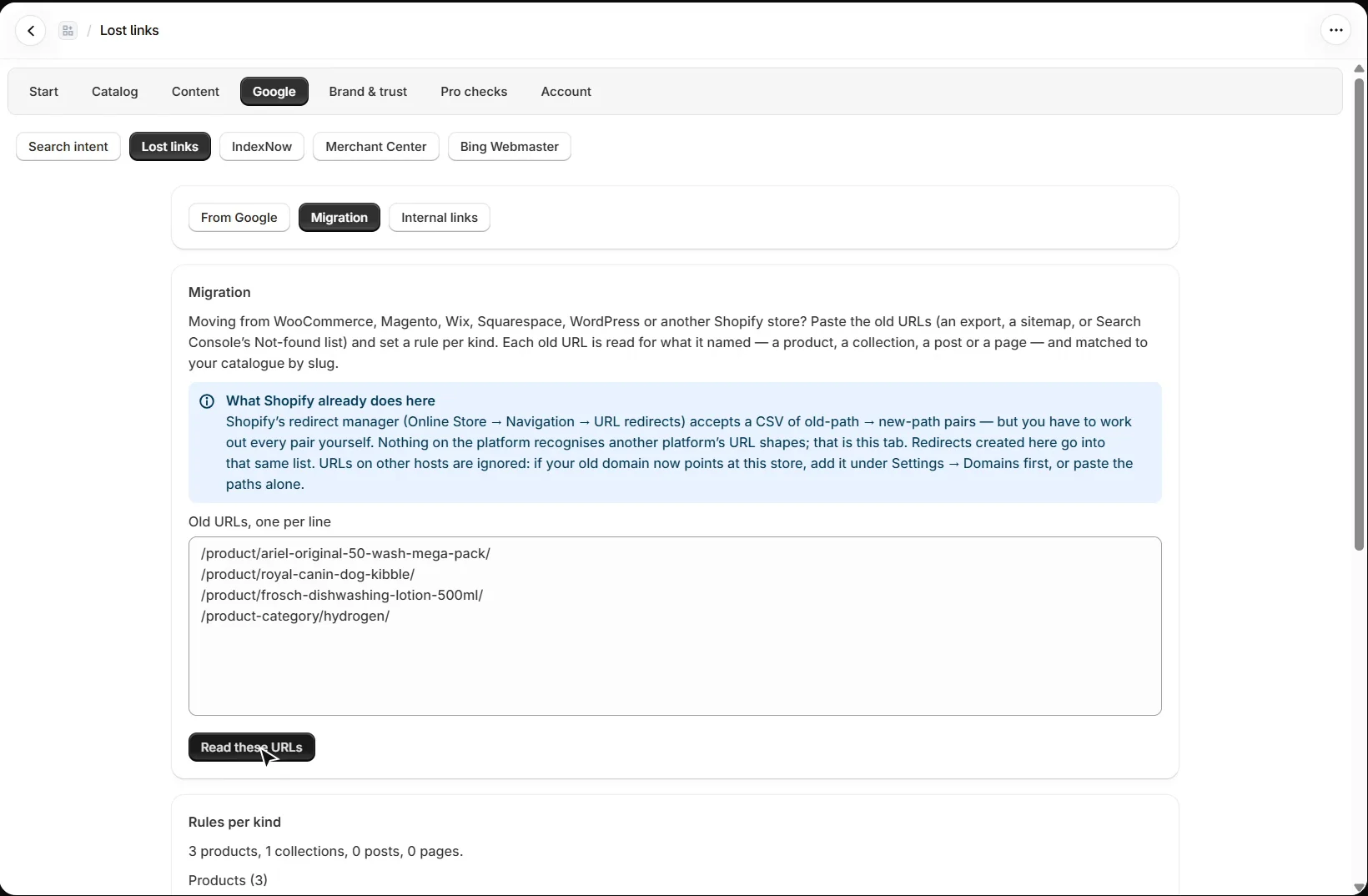1368x896 pixels.
Task: Click the vertical scrollbar thumb
Action: click(x=1359, y=314)
